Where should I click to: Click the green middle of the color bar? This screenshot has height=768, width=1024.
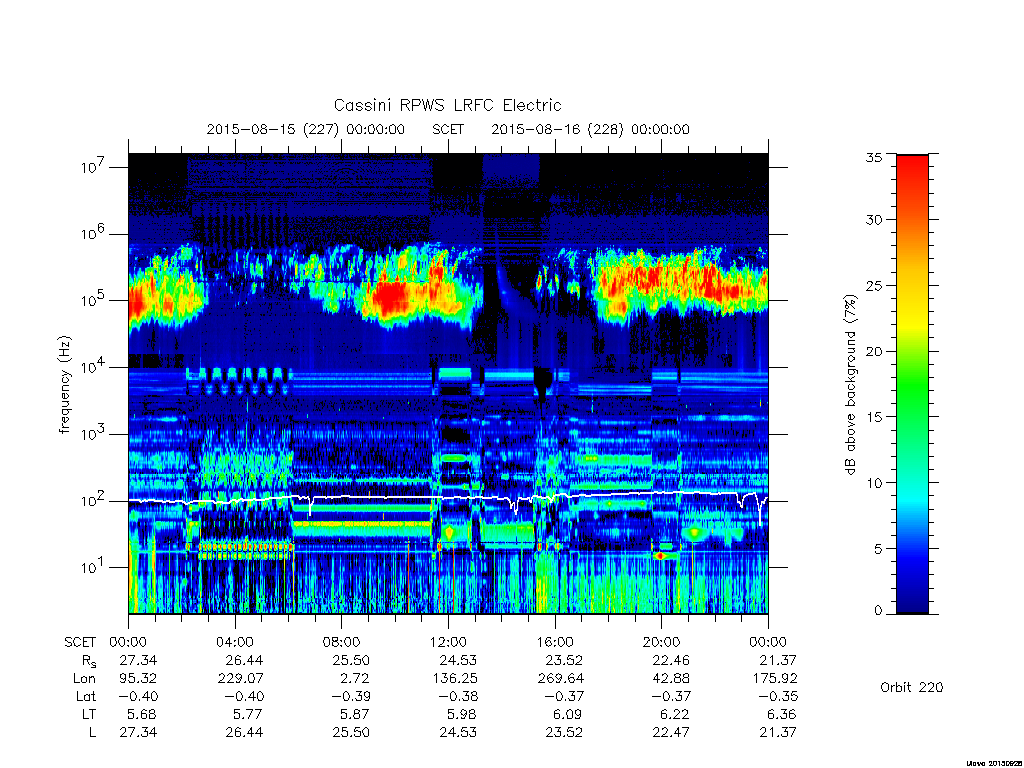click(912, 392)
